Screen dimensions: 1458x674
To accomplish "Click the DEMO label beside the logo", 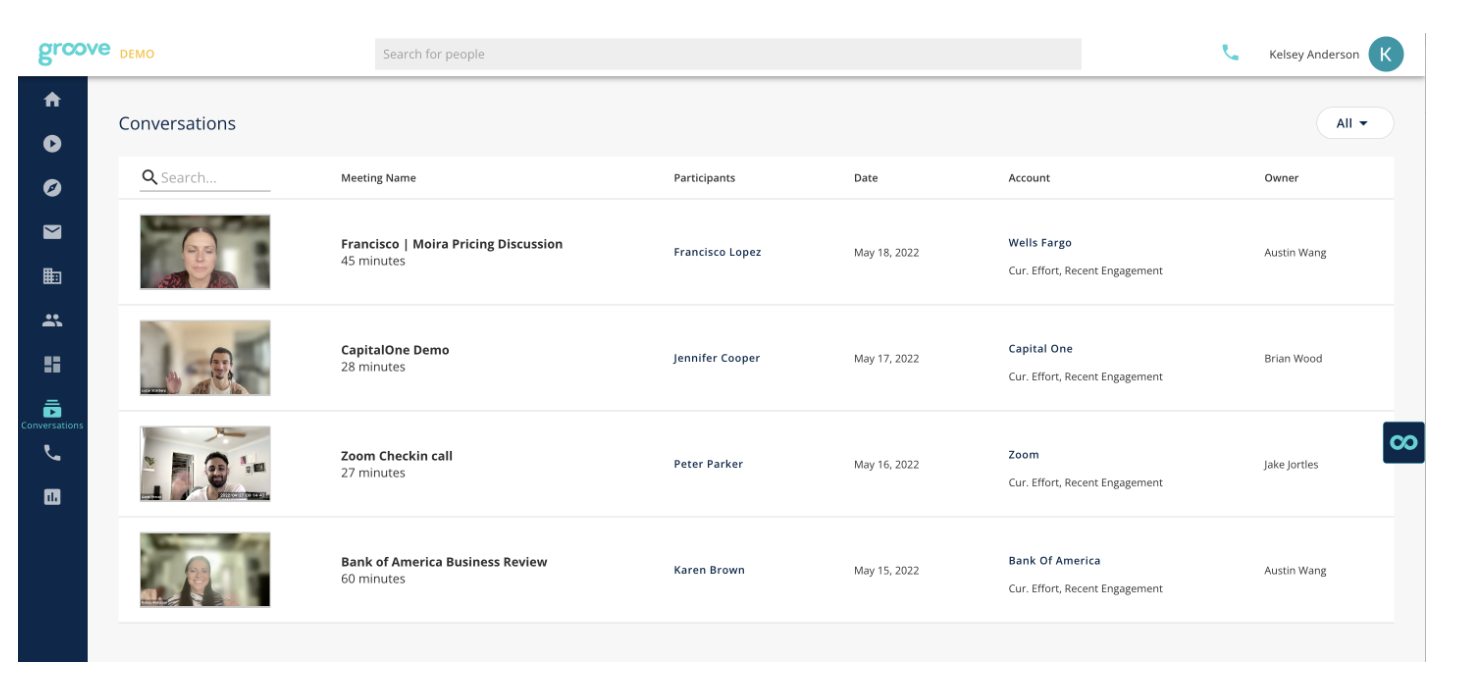I will coord(137,54).
